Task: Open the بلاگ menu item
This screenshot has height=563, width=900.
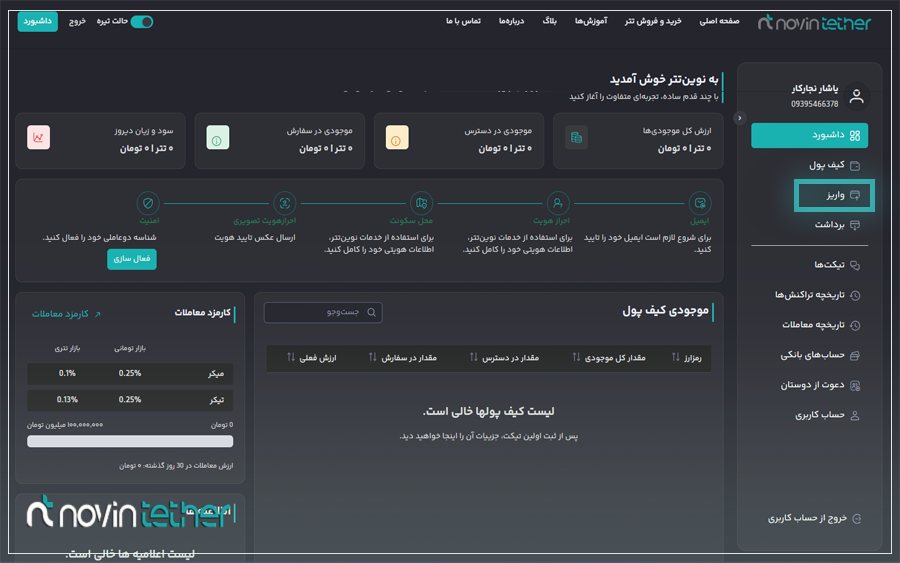Action: click(549, 21)
